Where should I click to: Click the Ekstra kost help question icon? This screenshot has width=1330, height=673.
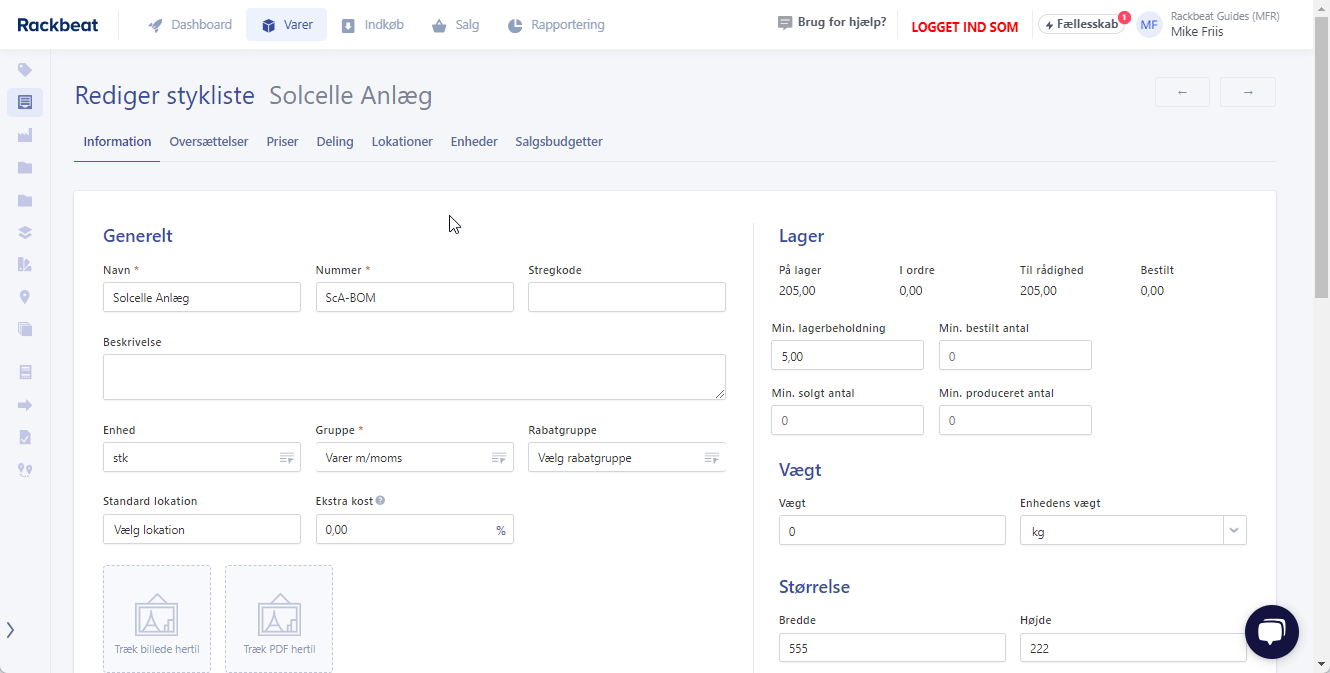380,501
